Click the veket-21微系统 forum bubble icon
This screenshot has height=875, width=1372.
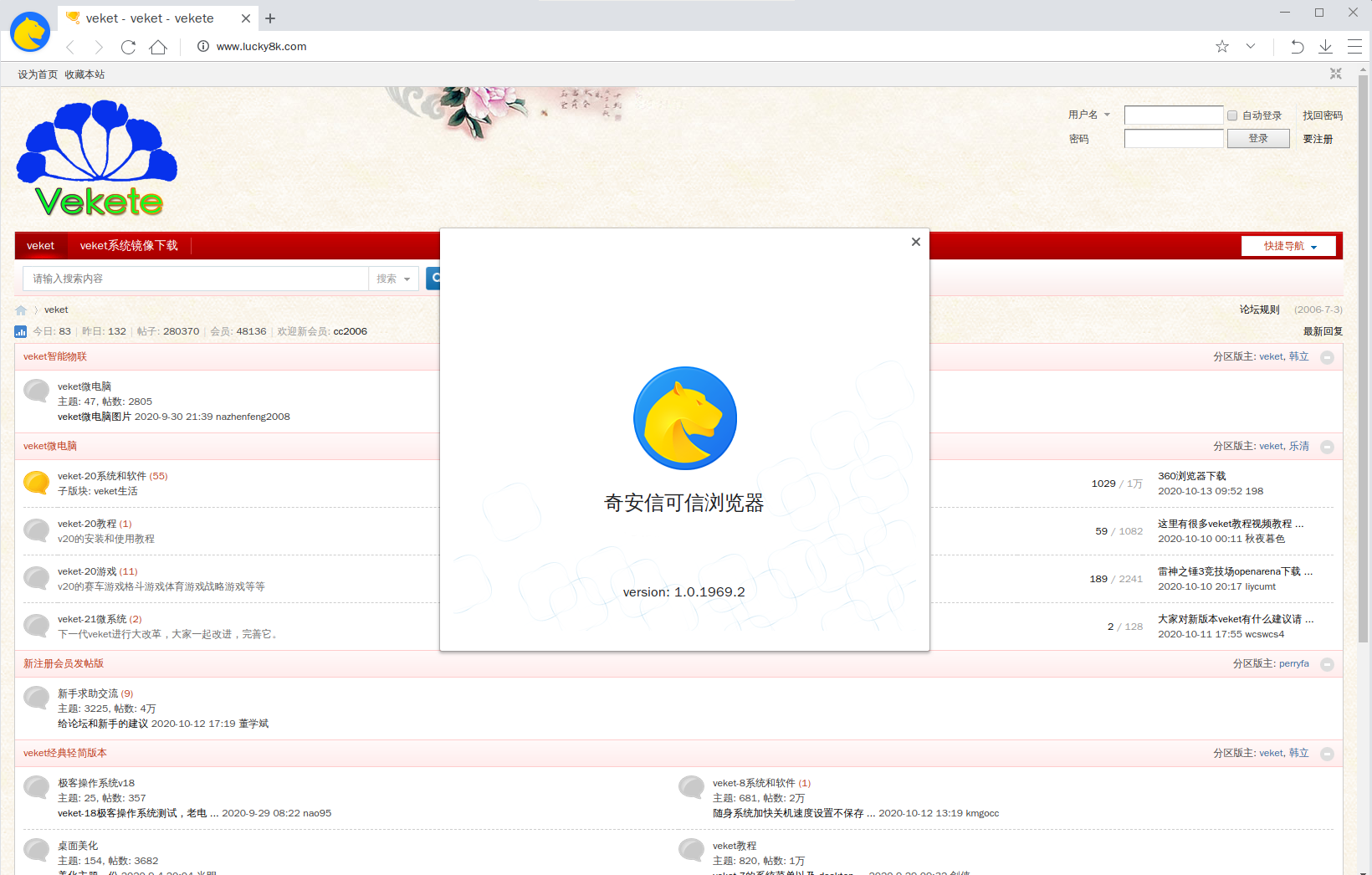[x=36, y=626]
